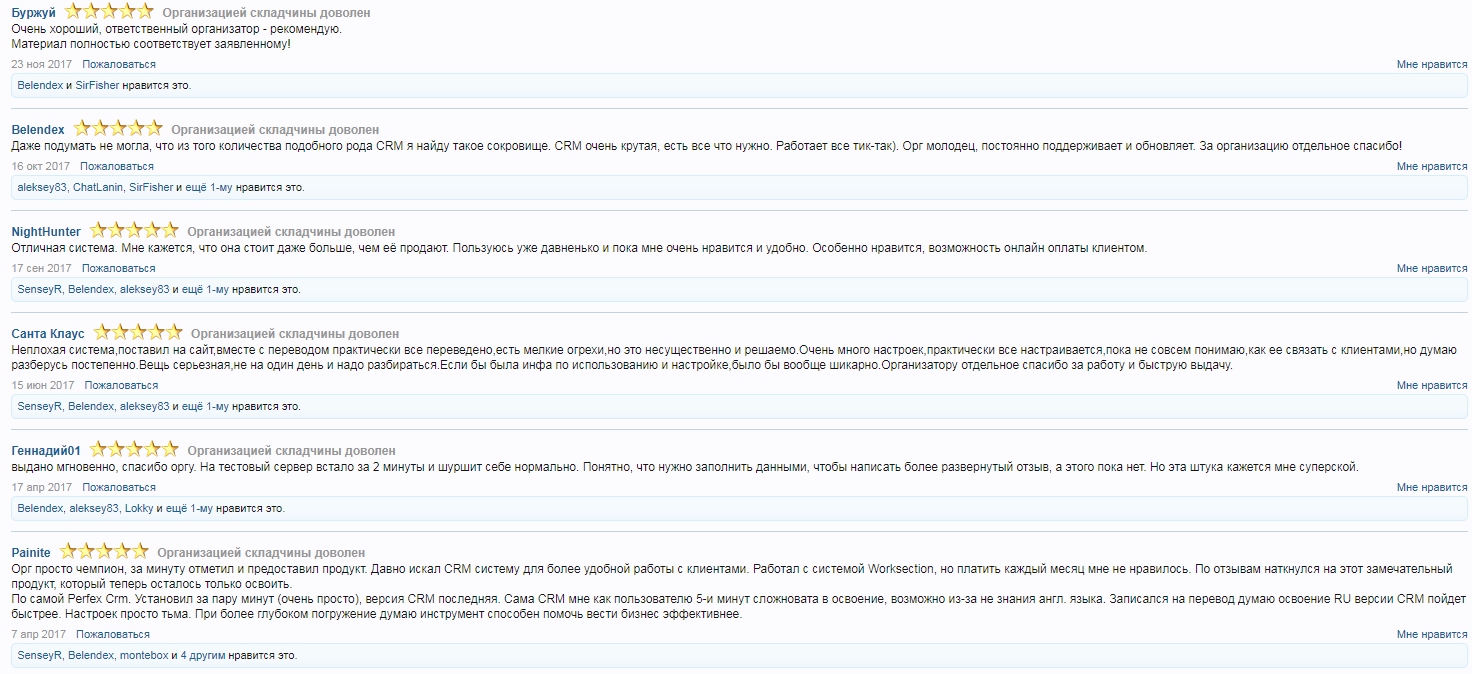The width and height of the screenshot is (1472, 674).
Task: Open Belendex in Геннадий01 review's likes
Action: [40, 508]
